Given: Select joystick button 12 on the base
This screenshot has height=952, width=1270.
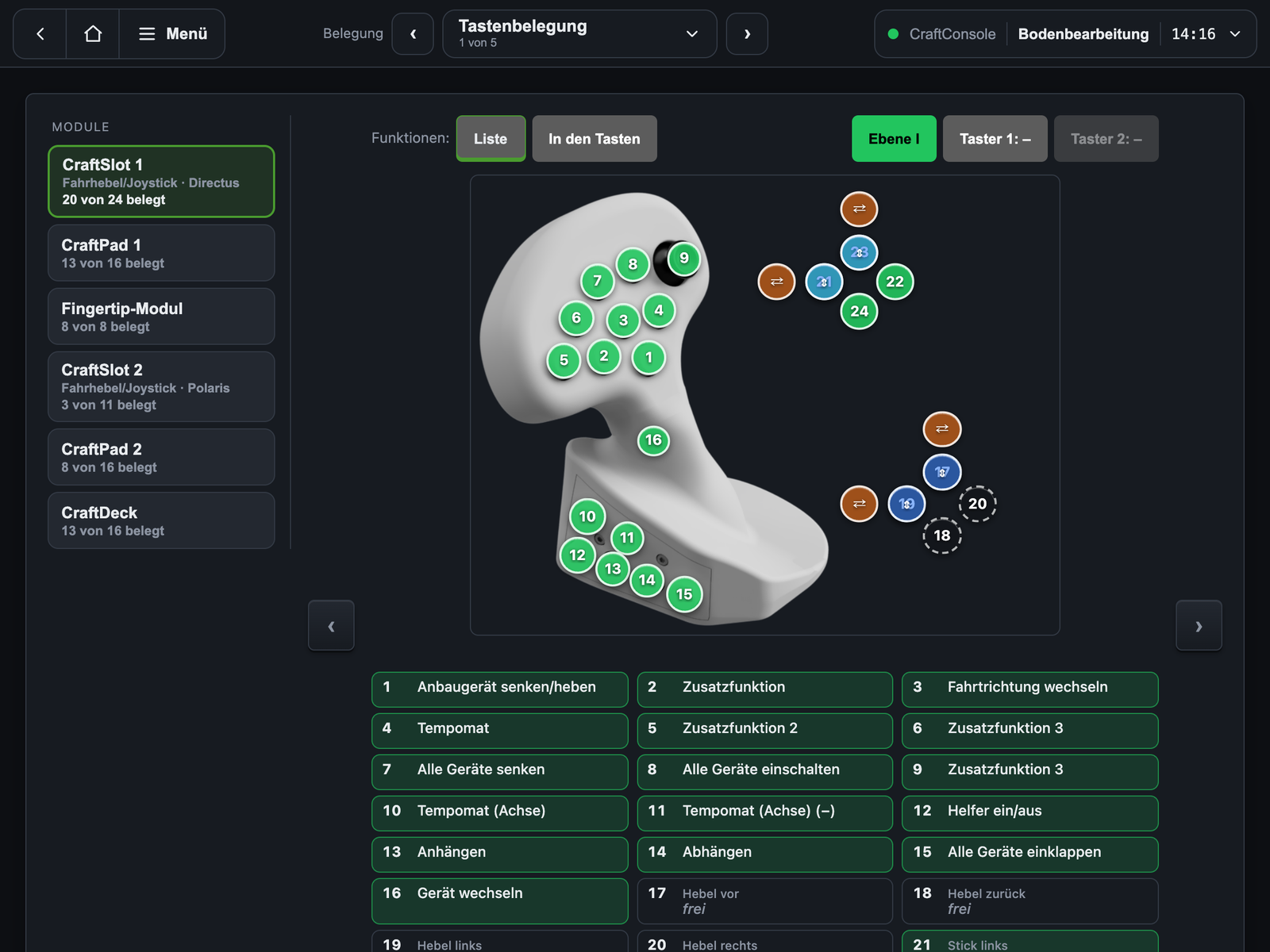Looking at the screenshot, I should pos(577,555).
